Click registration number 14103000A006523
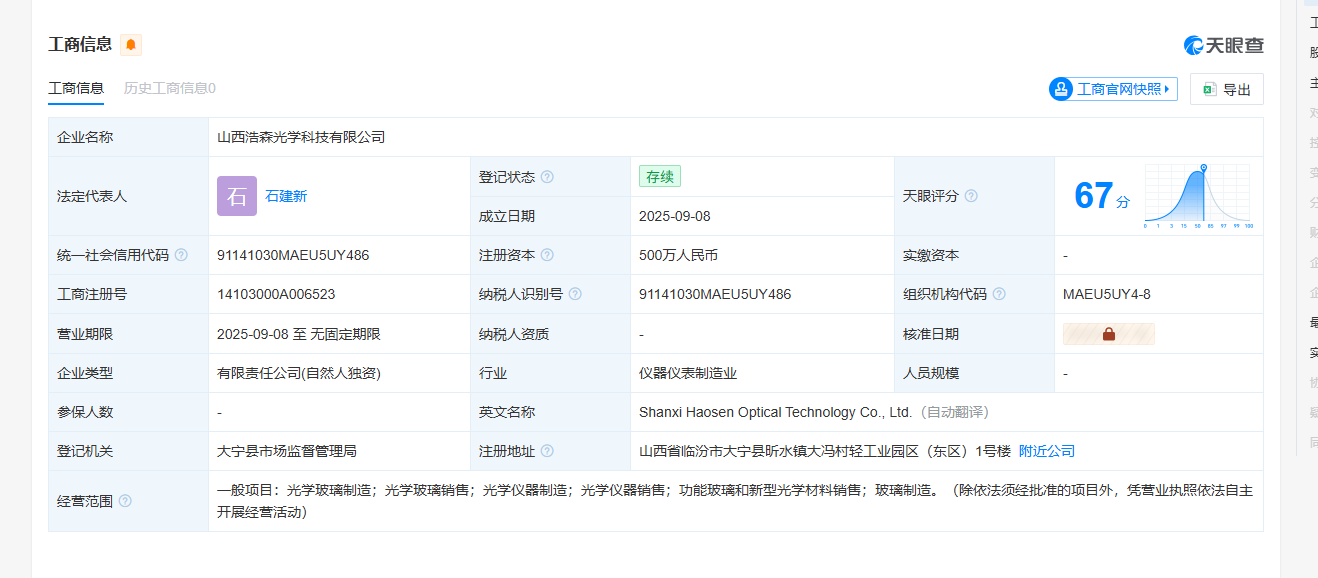The image size is (1318, 578). (x=276, y=294)
